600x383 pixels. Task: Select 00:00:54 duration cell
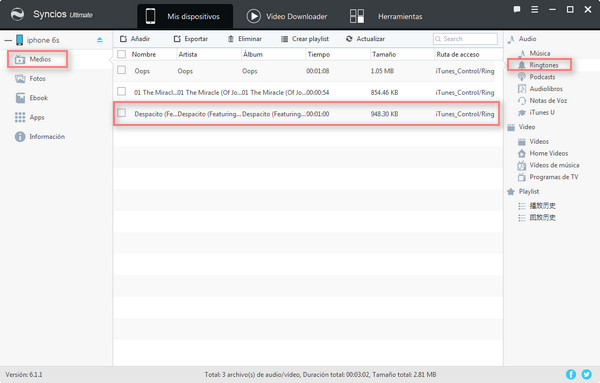coord(318,93)
